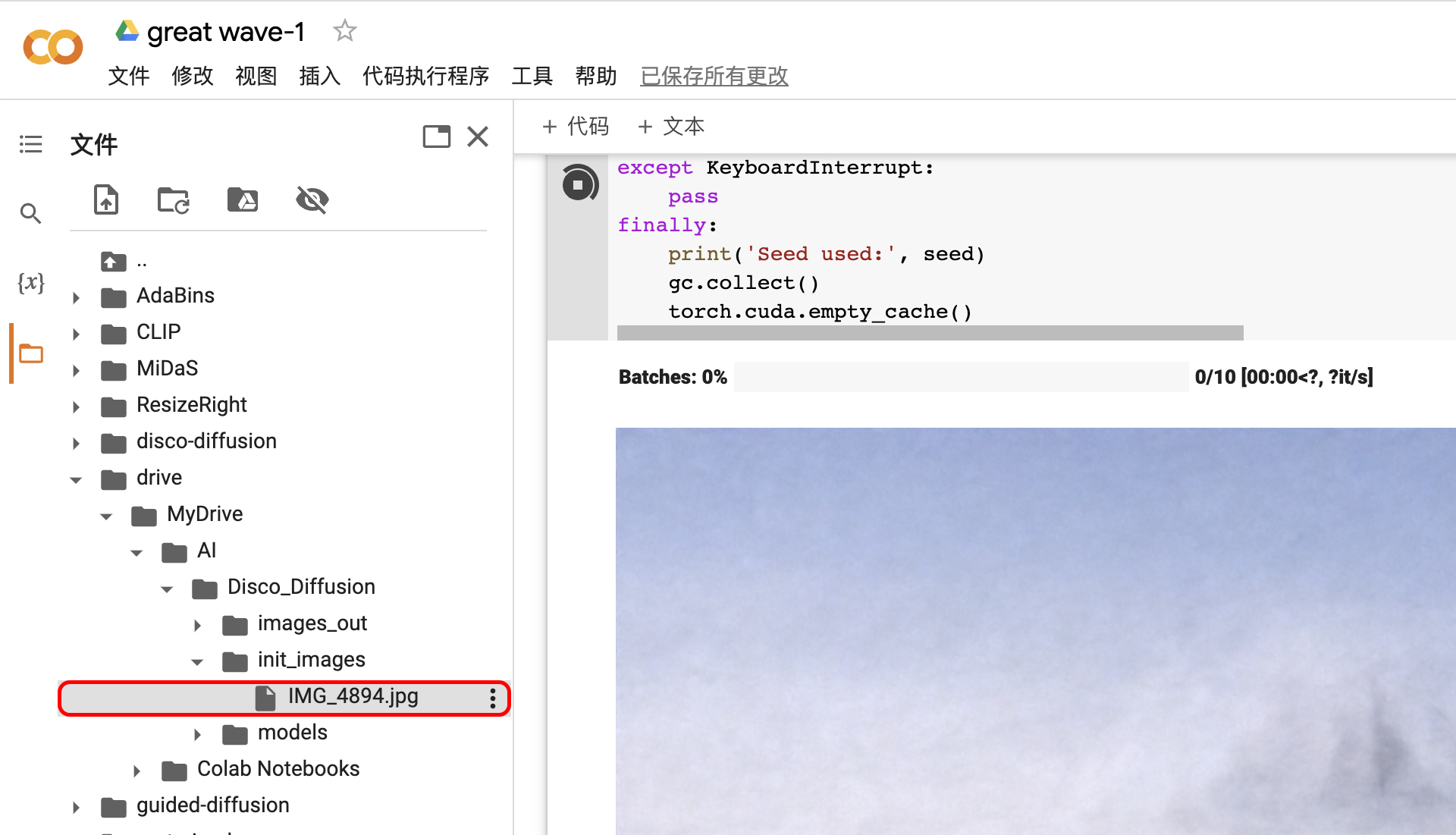Collapse the init_images folder
Viewport: 1456px width, 835px height.
pyautogui.click(x=197, y=661)
